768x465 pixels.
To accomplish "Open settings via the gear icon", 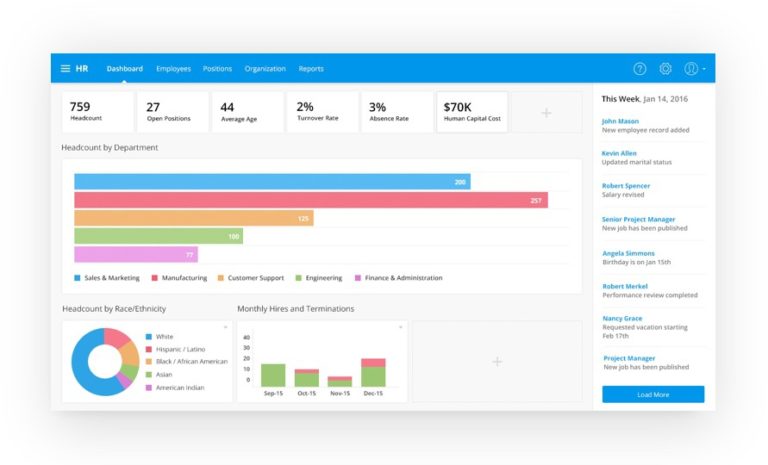I will 666,69.
